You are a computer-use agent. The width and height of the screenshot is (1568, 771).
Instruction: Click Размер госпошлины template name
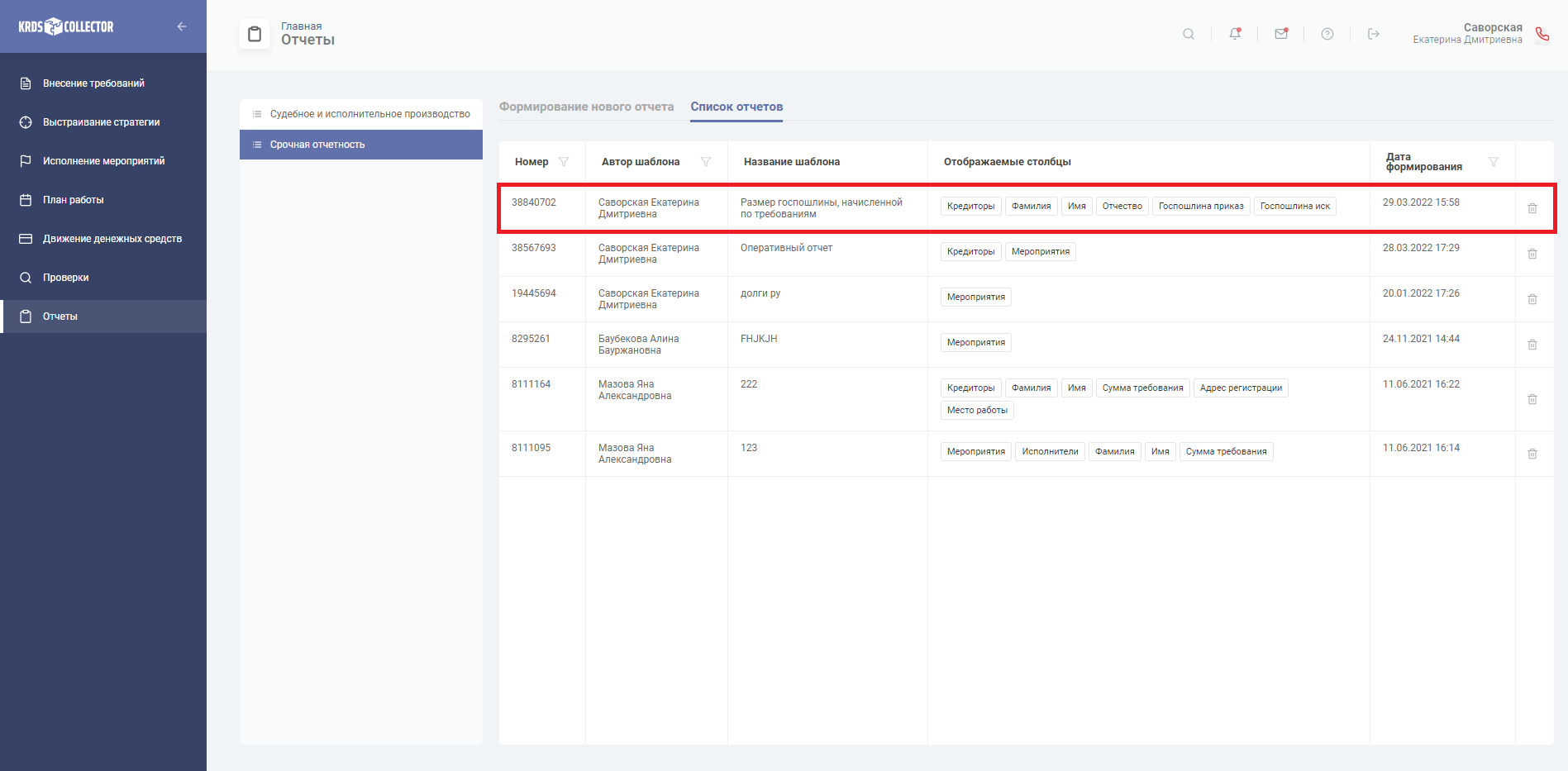(822, 208)
